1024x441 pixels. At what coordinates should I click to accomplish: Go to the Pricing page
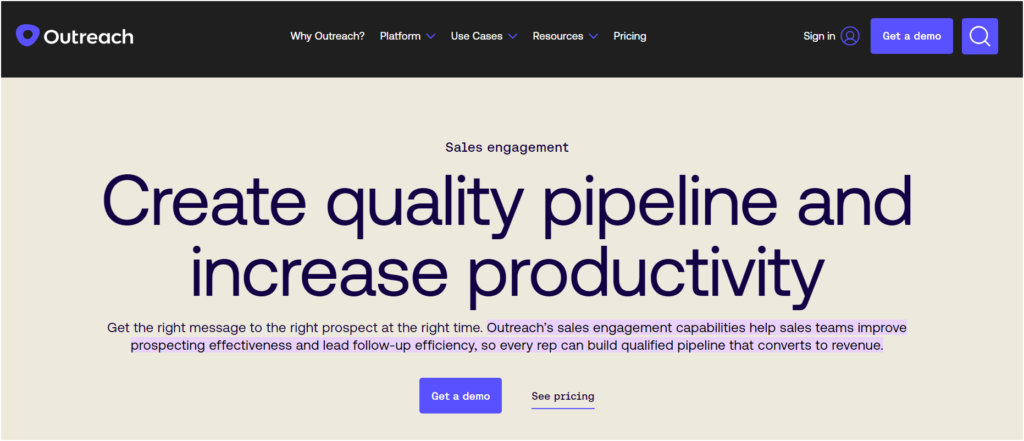pos(630,36)
